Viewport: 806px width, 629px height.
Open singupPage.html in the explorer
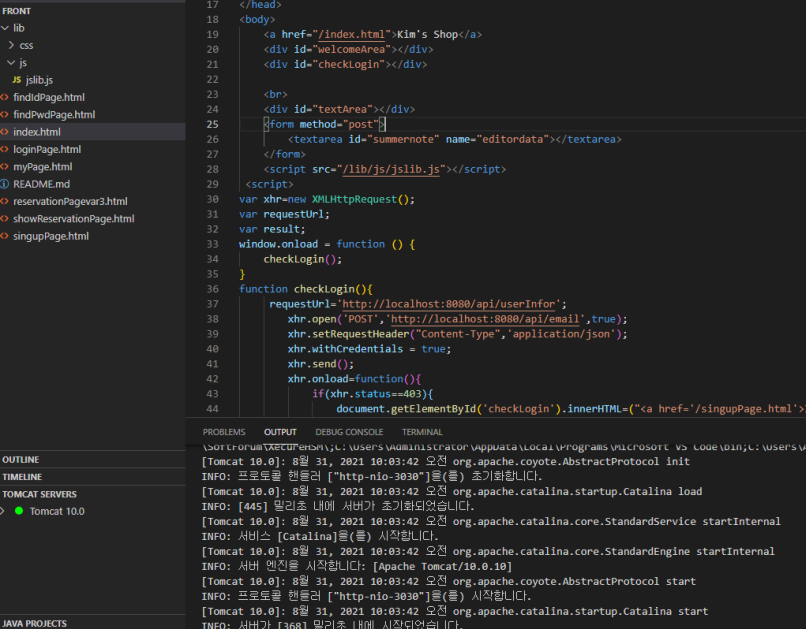coord(51,236)
